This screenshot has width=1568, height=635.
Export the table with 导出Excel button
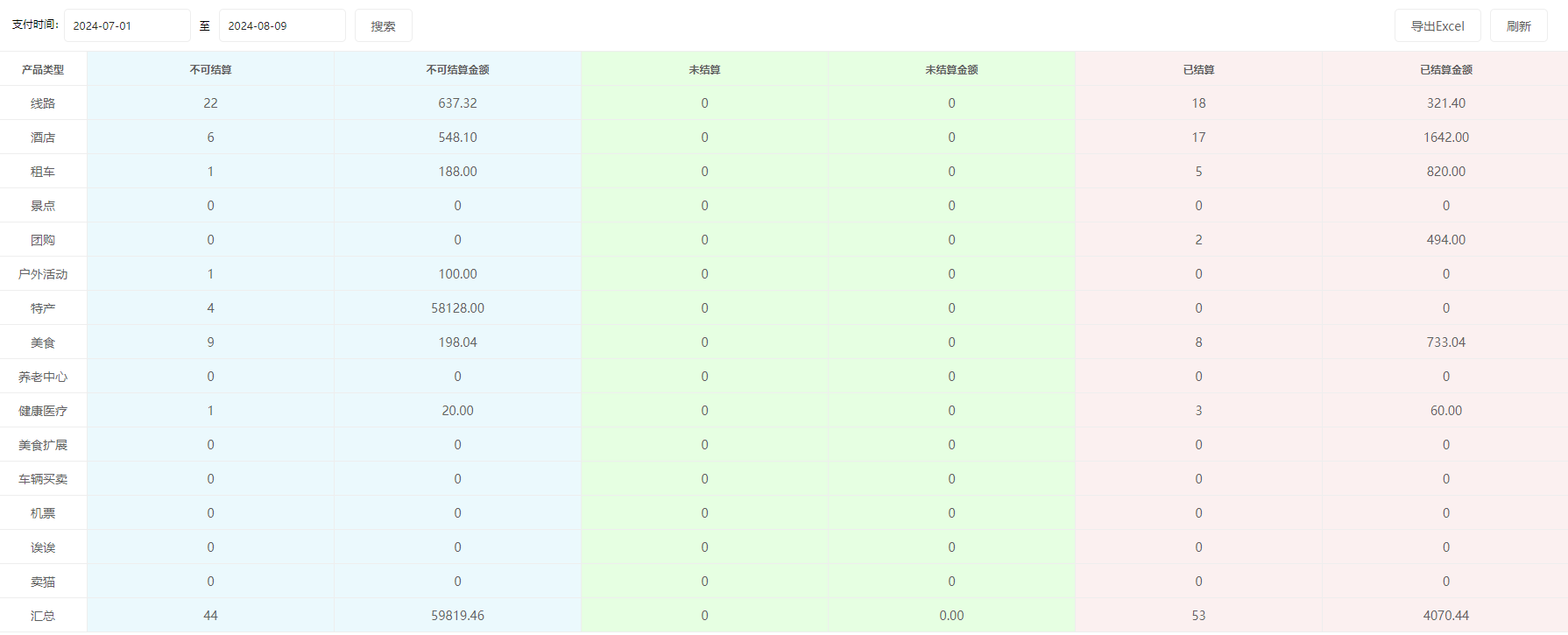[1437, 26]
